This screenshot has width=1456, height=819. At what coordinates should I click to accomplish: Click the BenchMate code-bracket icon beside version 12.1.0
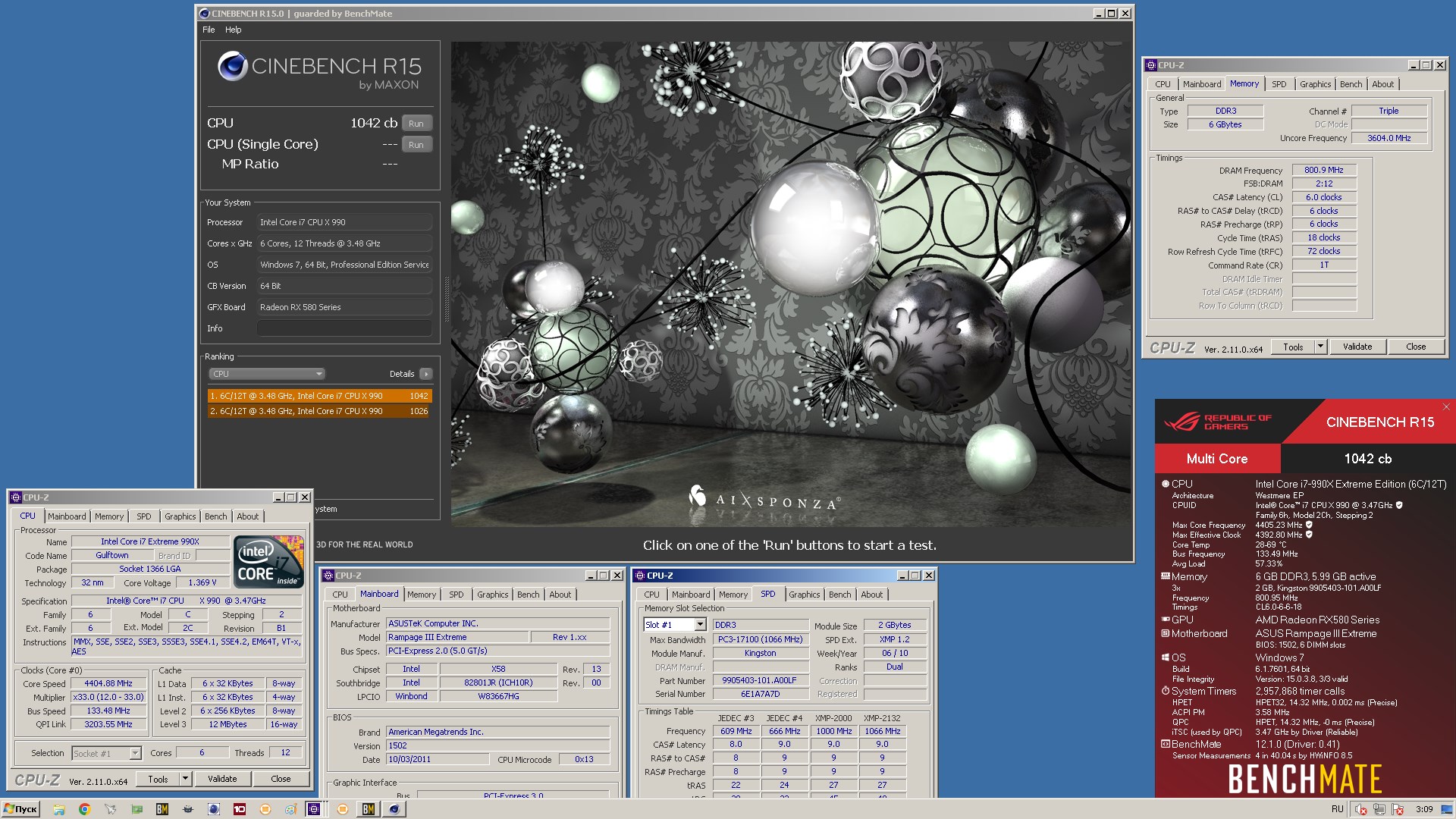[x=1165, y=744]
